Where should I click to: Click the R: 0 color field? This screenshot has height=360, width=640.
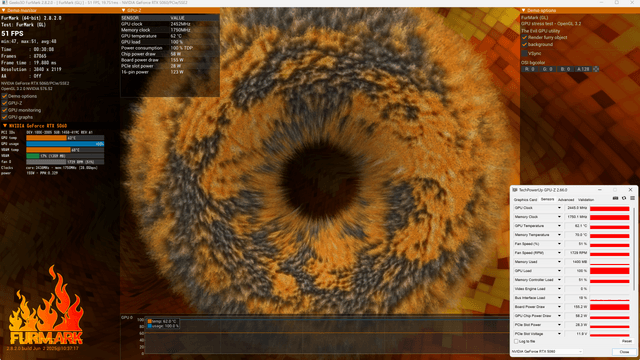point(530,69)
